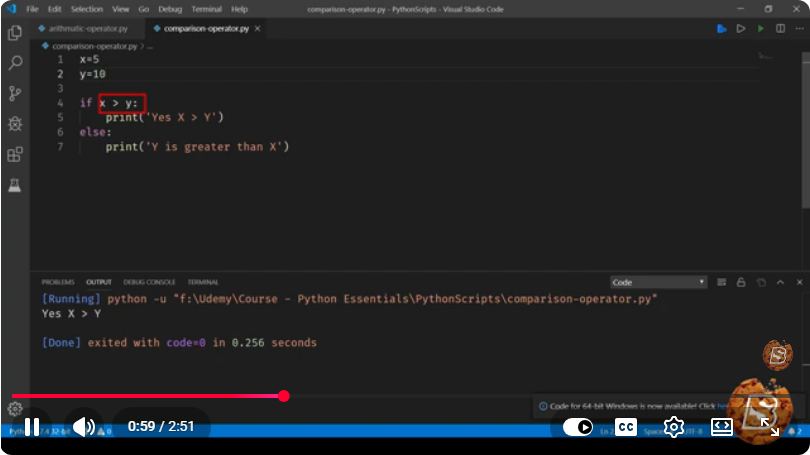
Task: Mute the video volume
Action: pos(83,427)
